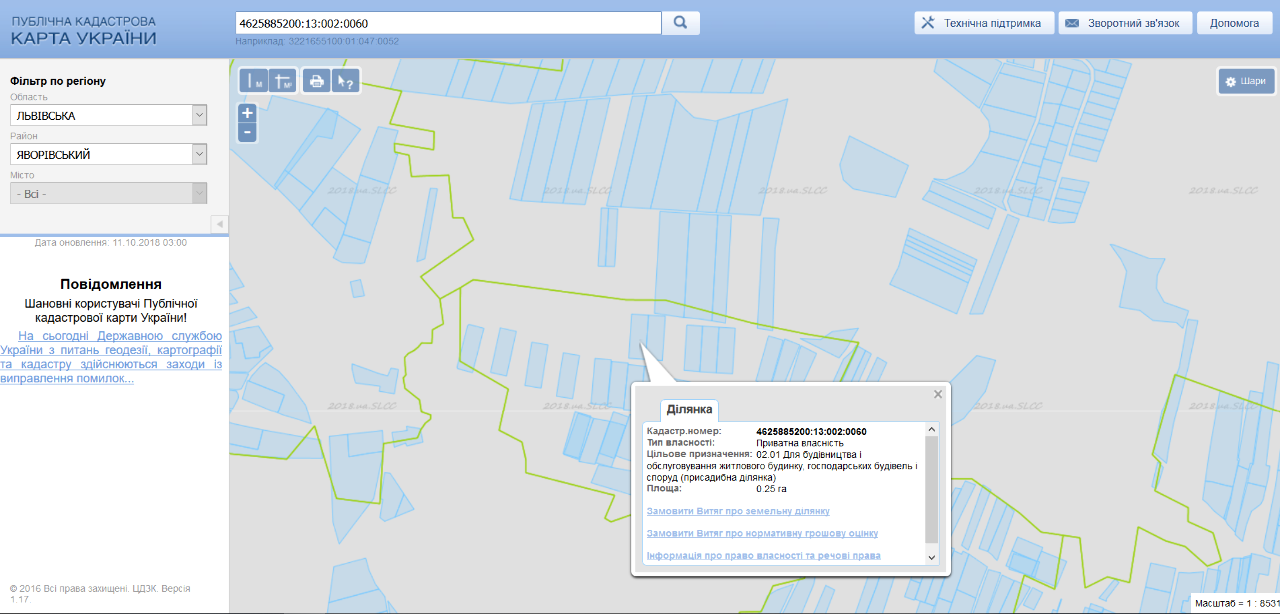1280x614 pixels.
Task: Click the Дата оновлення date text
Action: coord(110,243)
